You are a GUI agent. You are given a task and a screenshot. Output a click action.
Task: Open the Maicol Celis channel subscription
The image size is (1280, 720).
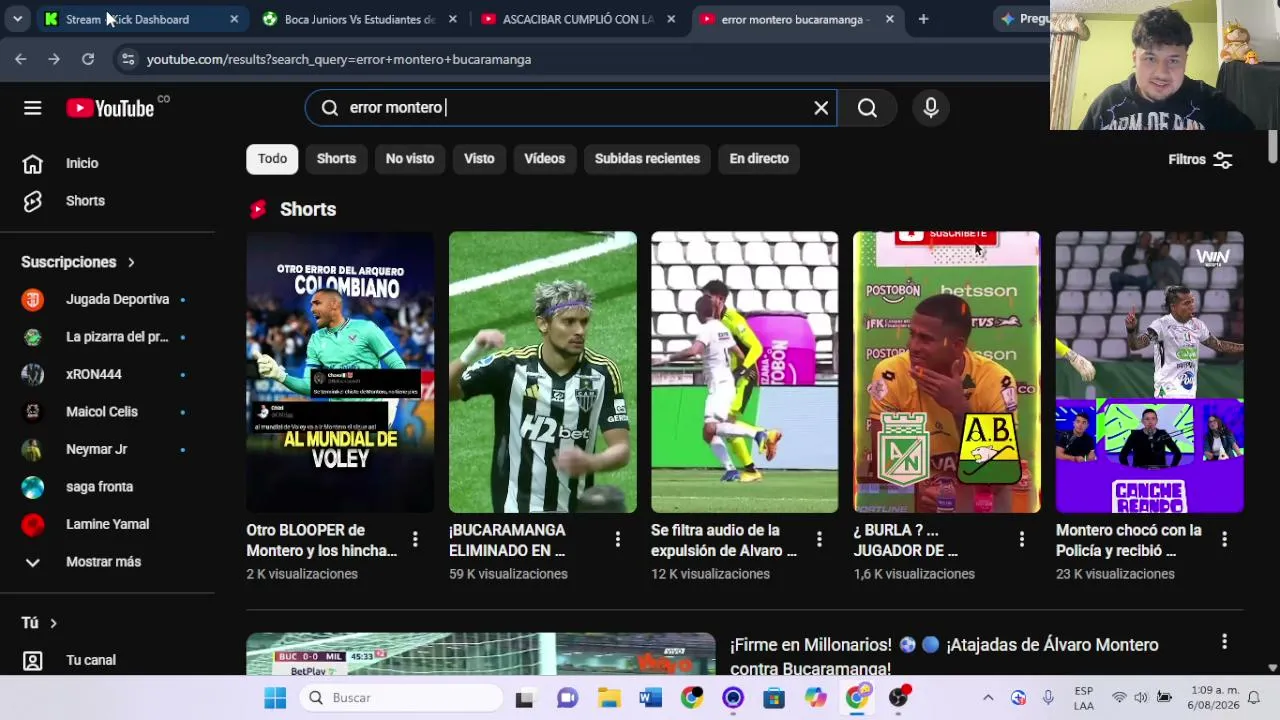pyautogui.click(x=104, y=412)
